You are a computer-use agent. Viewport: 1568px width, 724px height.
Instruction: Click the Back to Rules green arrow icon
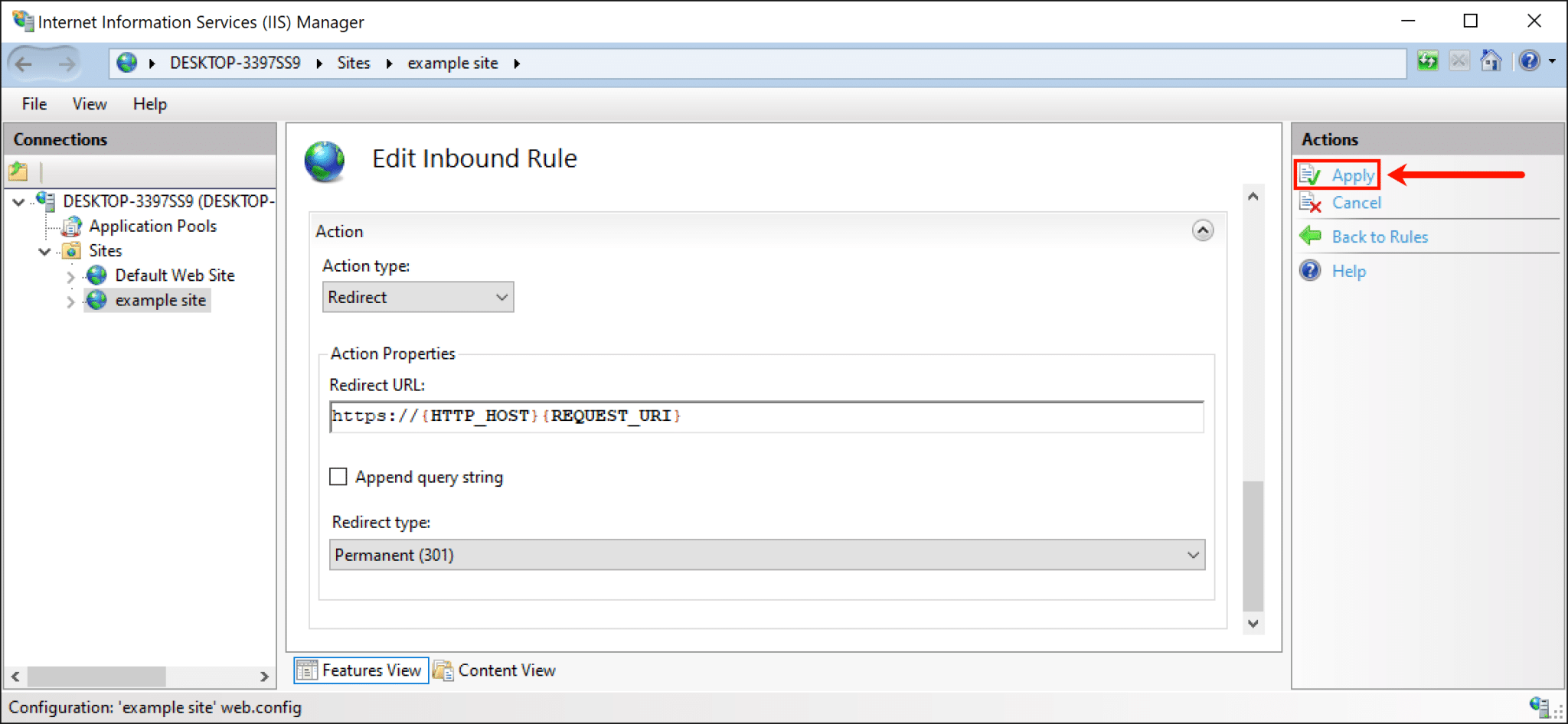(x=1311, y=236)
